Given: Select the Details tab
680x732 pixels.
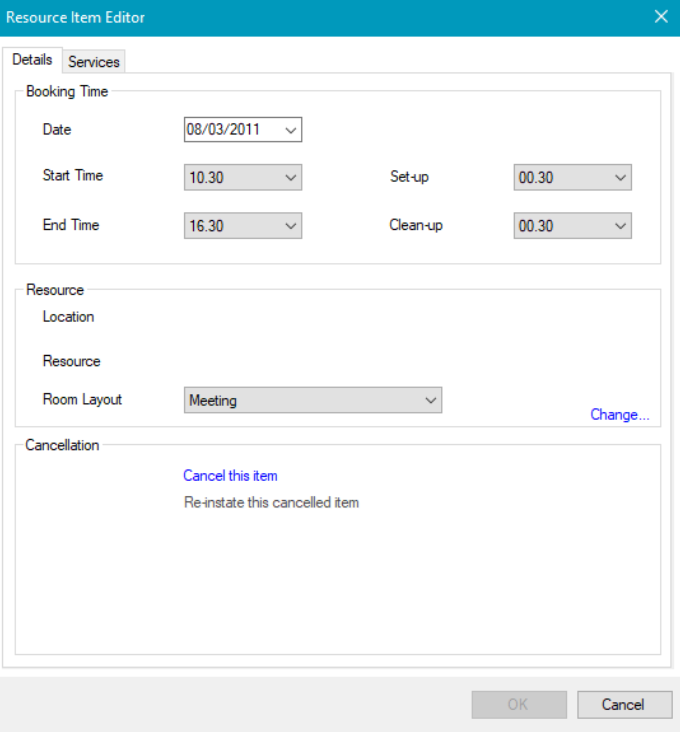Looking at the screenshot, I should [x=32, y=60].
